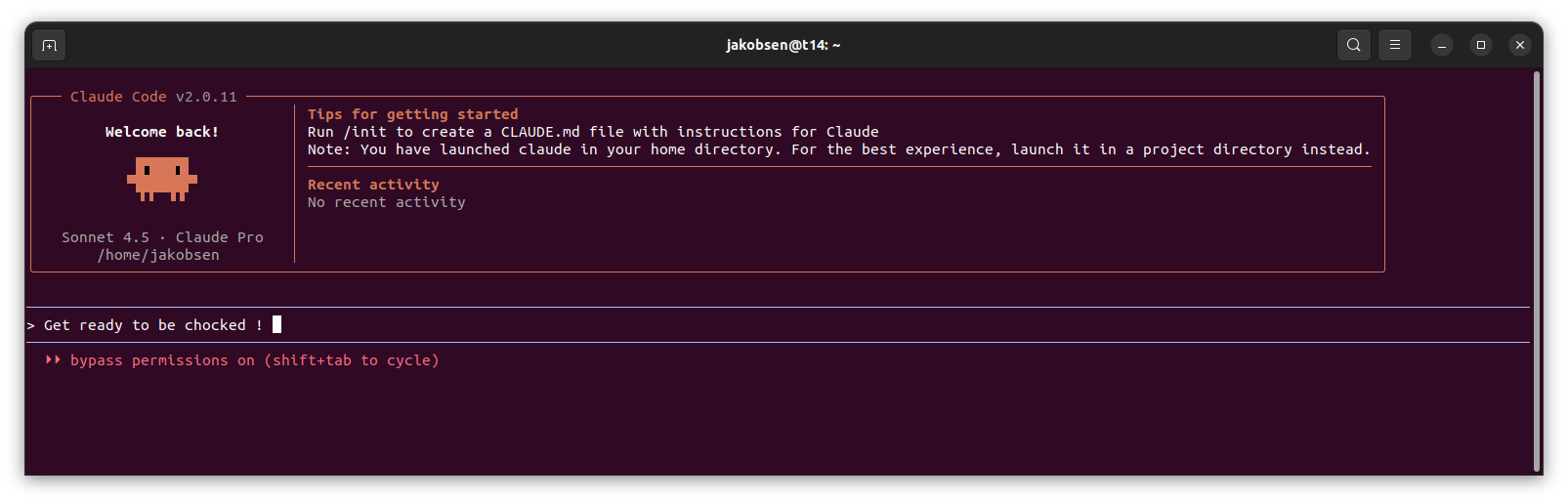The height and width of the screenshot is (503, 1568).
Task: Click the double-arrow bypass mode icon
Action: coord(53,360)
